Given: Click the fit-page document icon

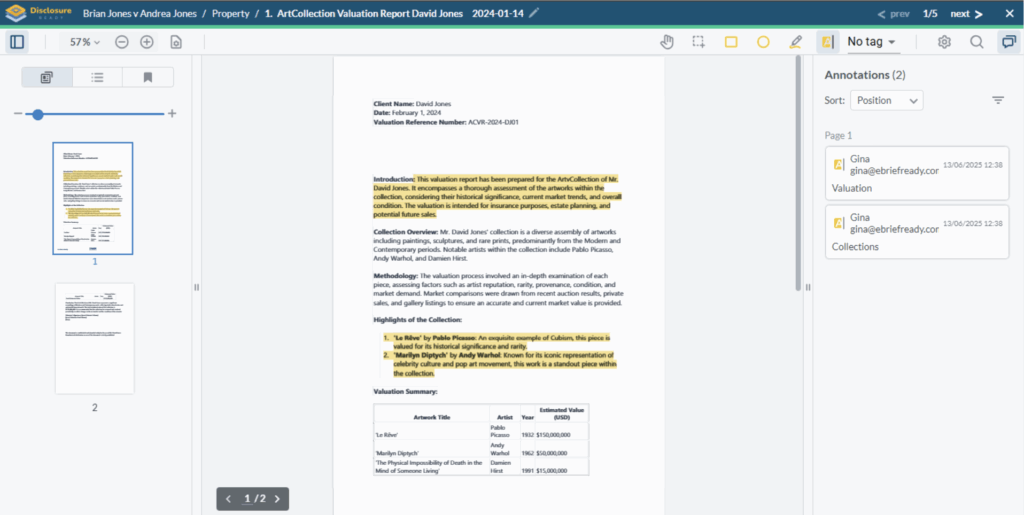Looking at the screenshot, I should (175, 42).
